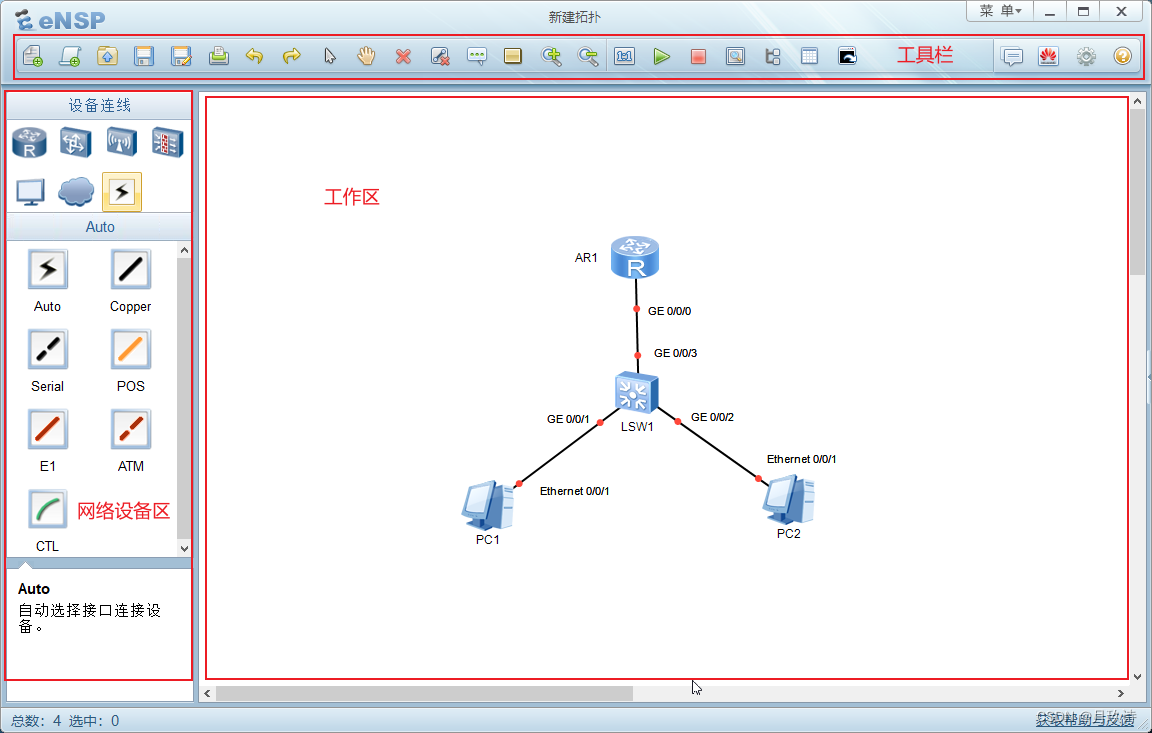The width and height of the screenshot is (1152, 733).
Task: Select the PC1 computer in workspace
Action: coord(488,505)
